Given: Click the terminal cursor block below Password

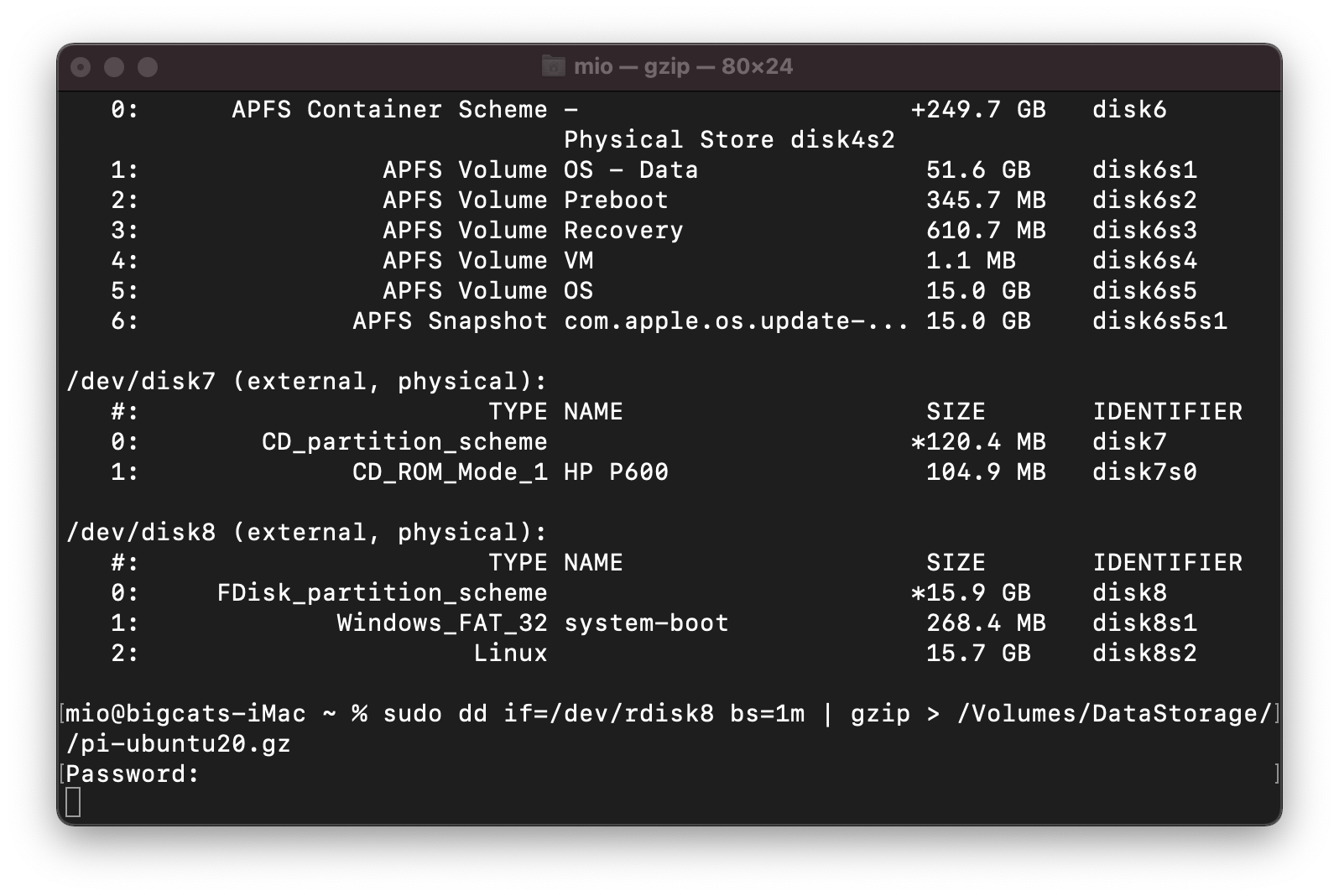Looking at the screenshot, I should 73,802.
